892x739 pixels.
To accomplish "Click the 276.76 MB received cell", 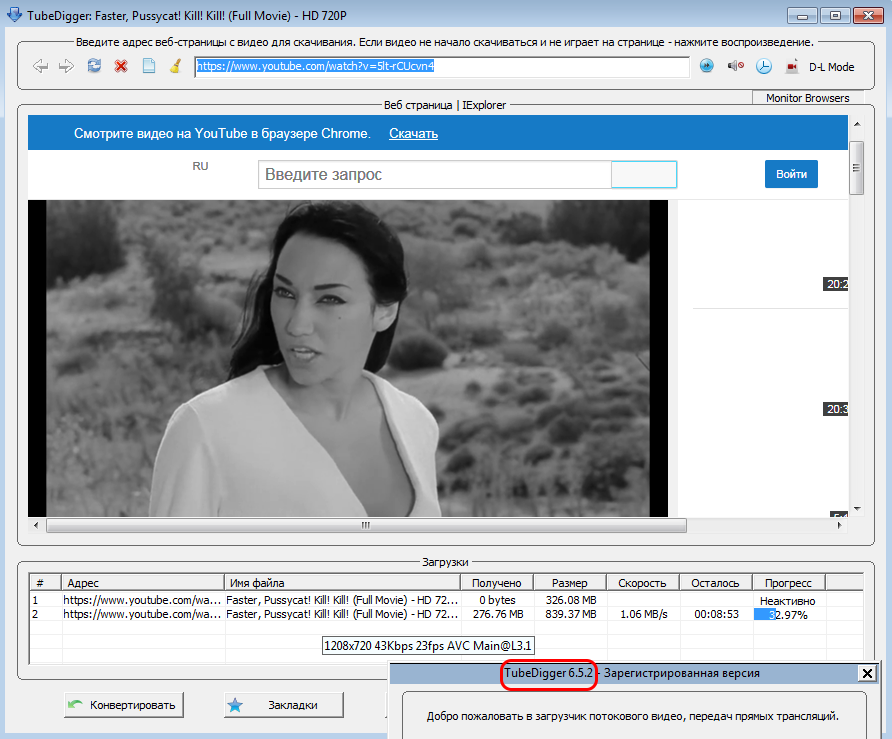I will tap(498, 614).
